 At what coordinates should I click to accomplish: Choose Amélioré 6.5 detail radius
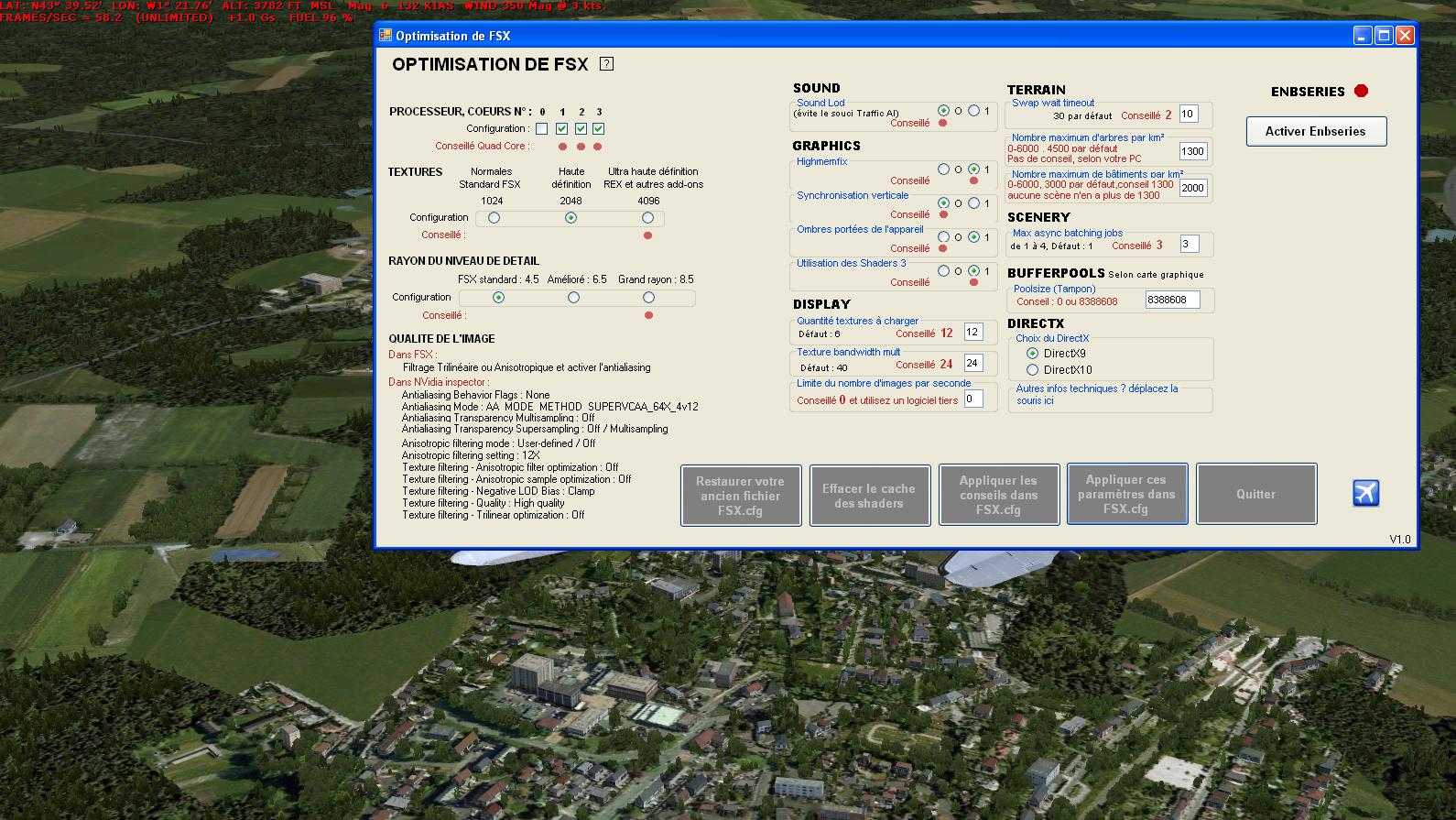coord(574,298)
